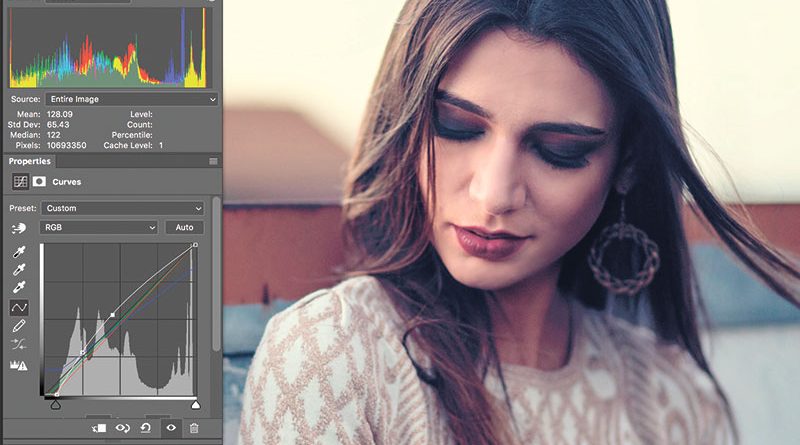Open the Properties panel options menu
The height and width of the screenshot is (445, 800).
coord(212,161)
